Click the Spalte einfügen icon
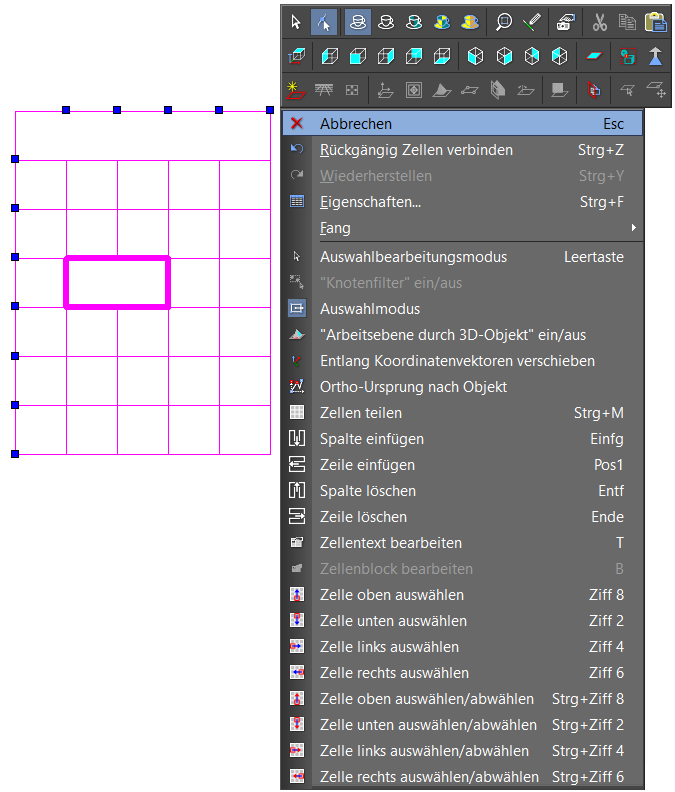This screenshot has height=792, width=675. pos(297,438)
